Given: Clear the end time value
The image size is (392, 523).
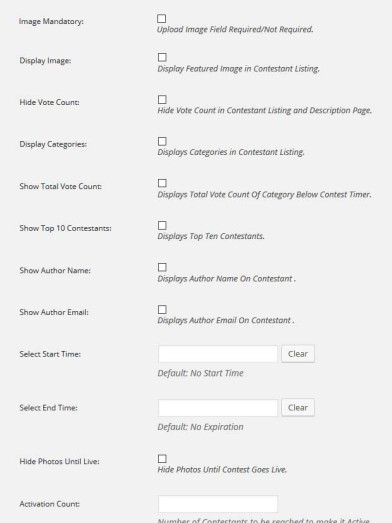Looking at the screenshot, I should point(298,408).
